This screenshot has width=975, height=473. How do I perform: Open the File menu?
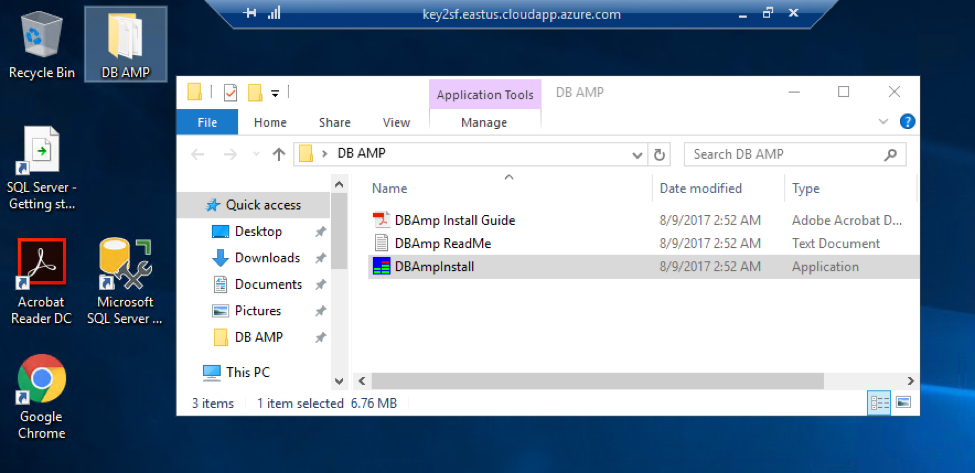(x=207, y=122)
